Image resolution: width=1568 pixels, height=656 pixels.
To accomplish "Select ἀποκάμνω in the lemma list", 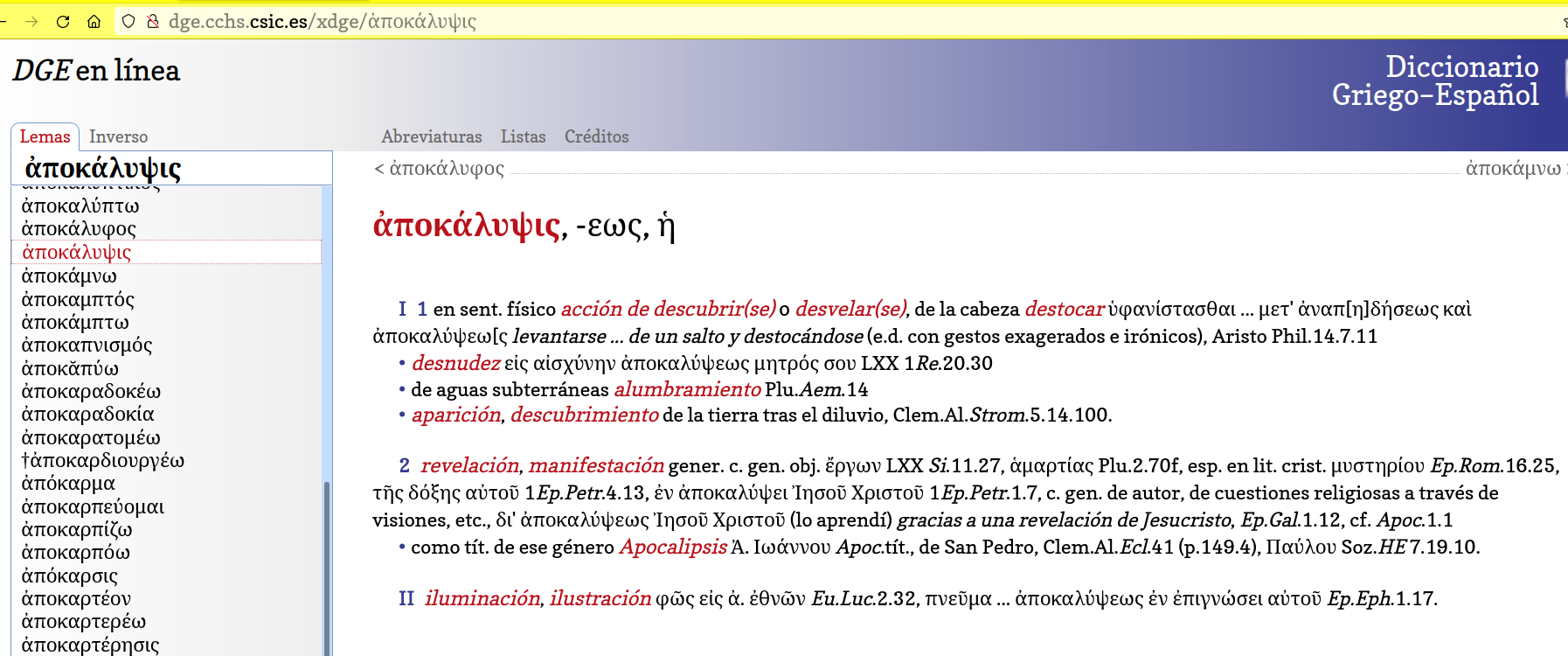I will (x=69, y=276).
